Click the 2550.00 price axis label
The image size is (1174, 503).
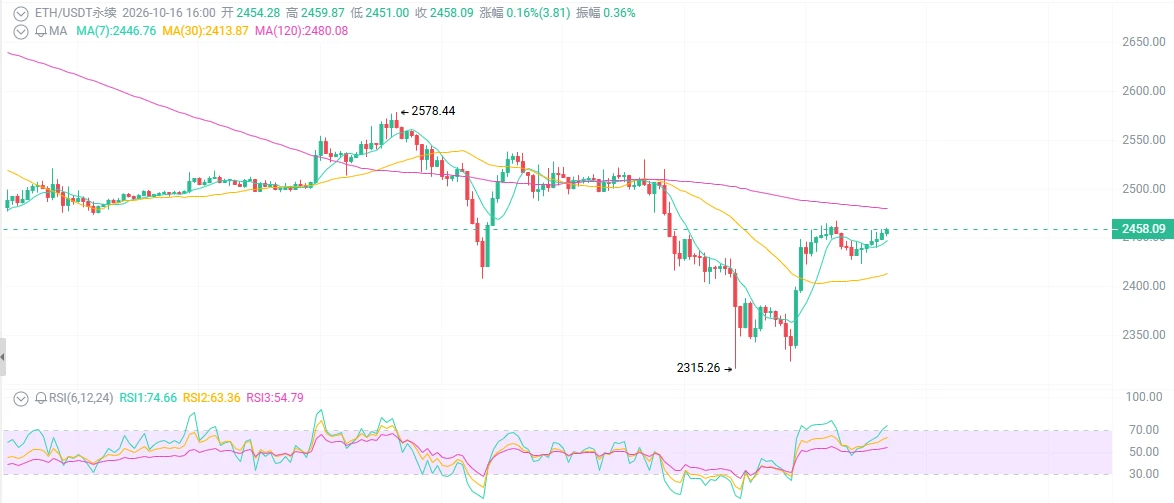pyautogui.click(x=1144, y=139)
